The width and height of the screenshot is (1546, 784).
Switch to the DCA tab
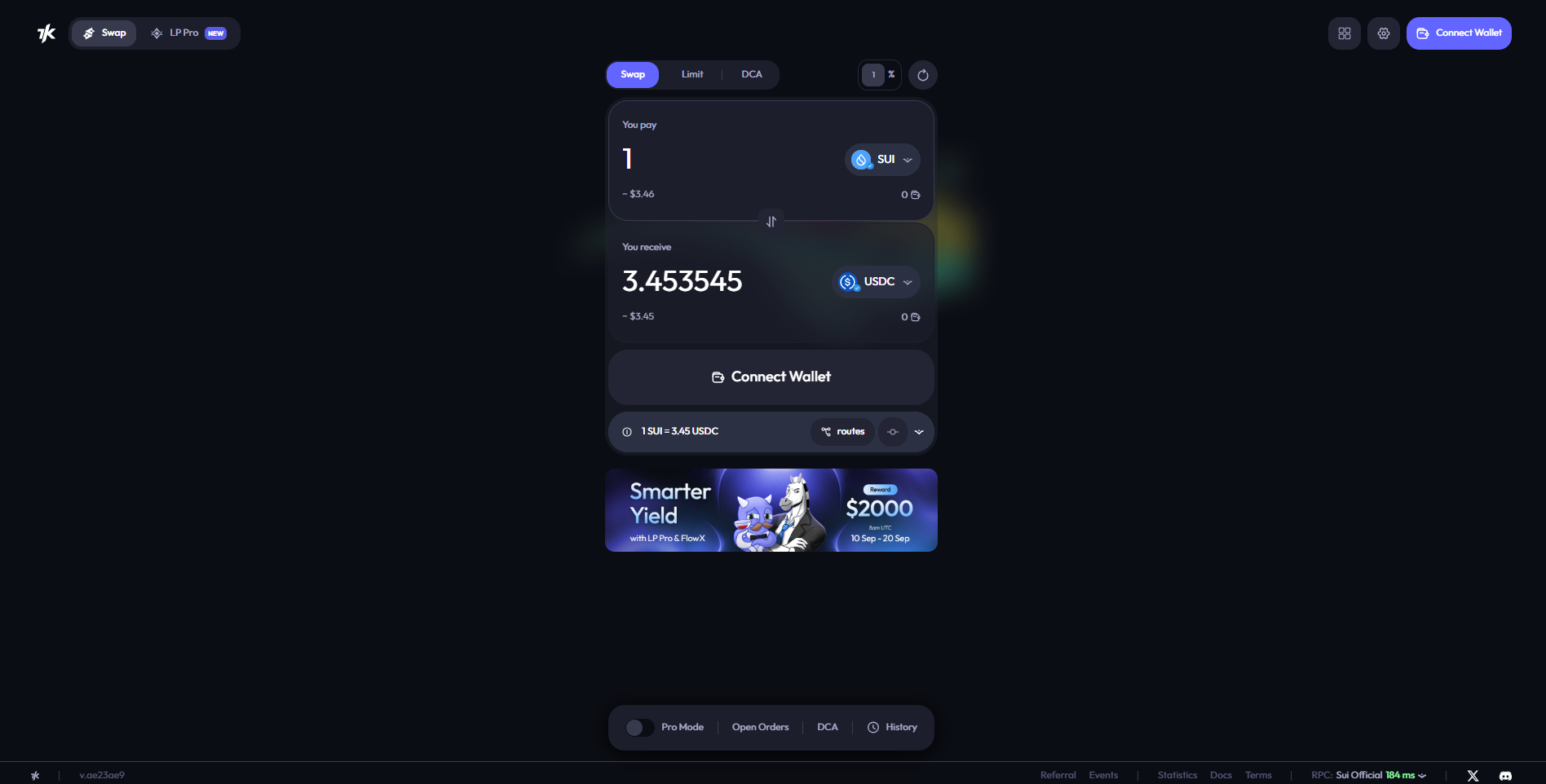pyautogui.click(x=752, y=74)
